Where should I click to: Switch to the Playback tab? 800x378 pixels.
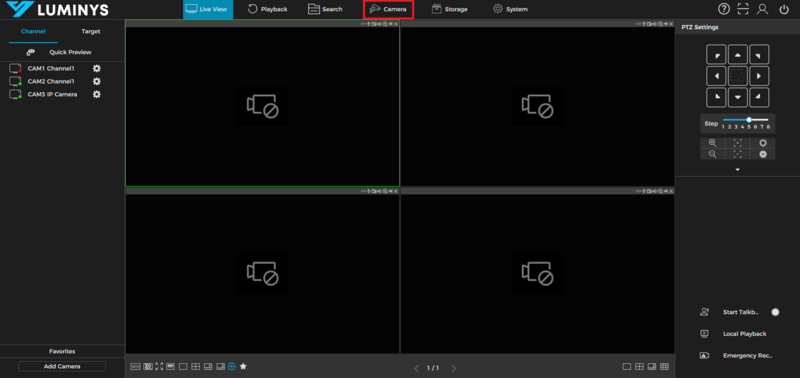tap(268, 9)
